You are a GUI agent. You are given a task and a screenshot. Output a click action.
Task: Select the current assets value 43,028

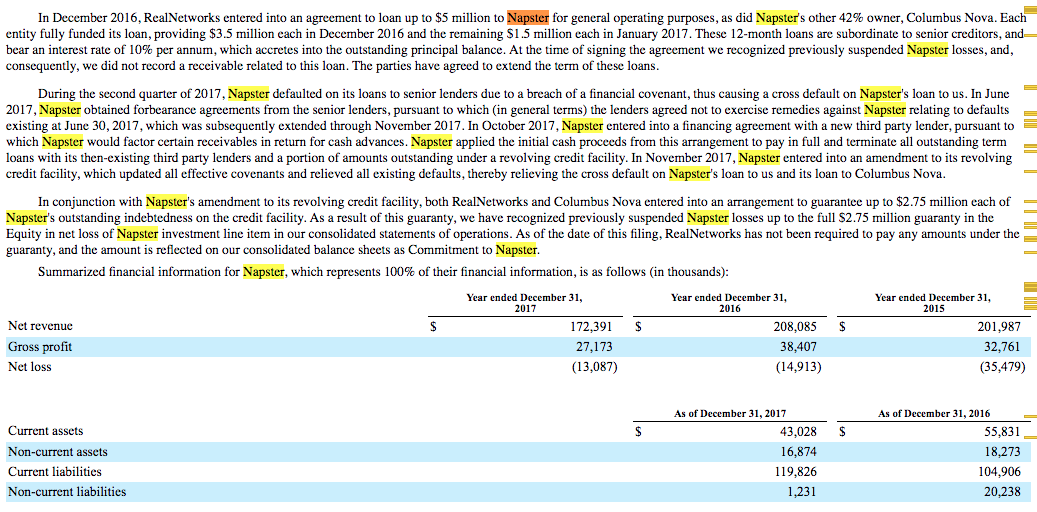[800, 431]
